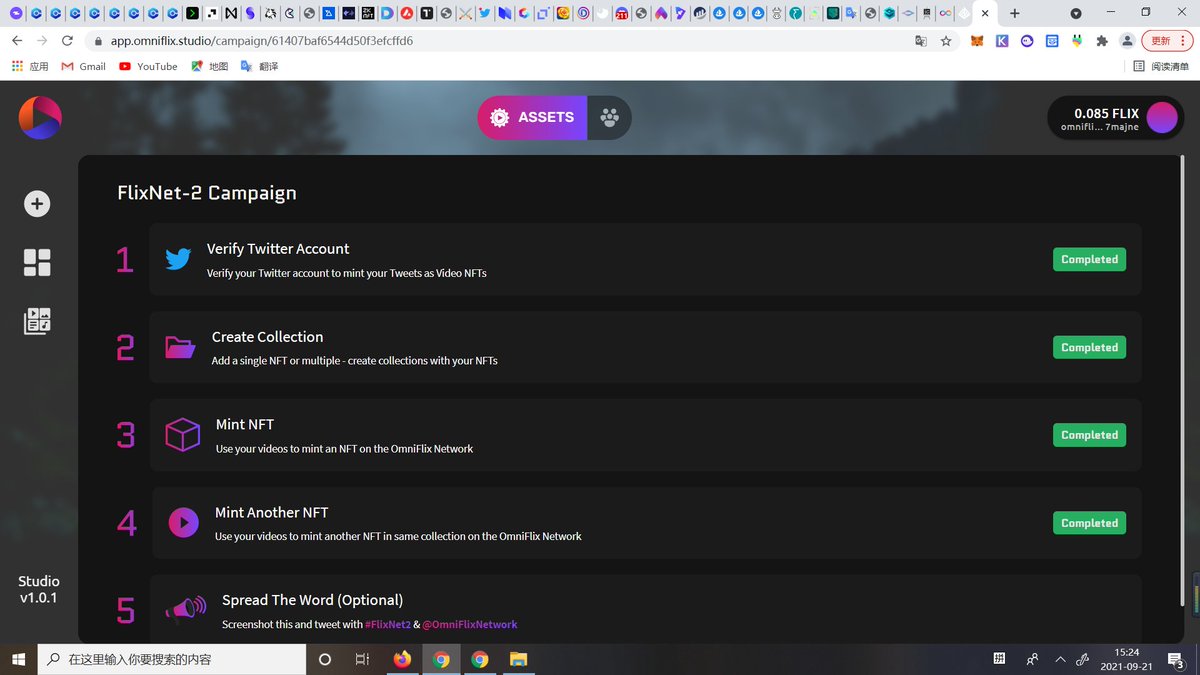
Task: Click the Studio v1.0.1 version label
Action: 39,589
